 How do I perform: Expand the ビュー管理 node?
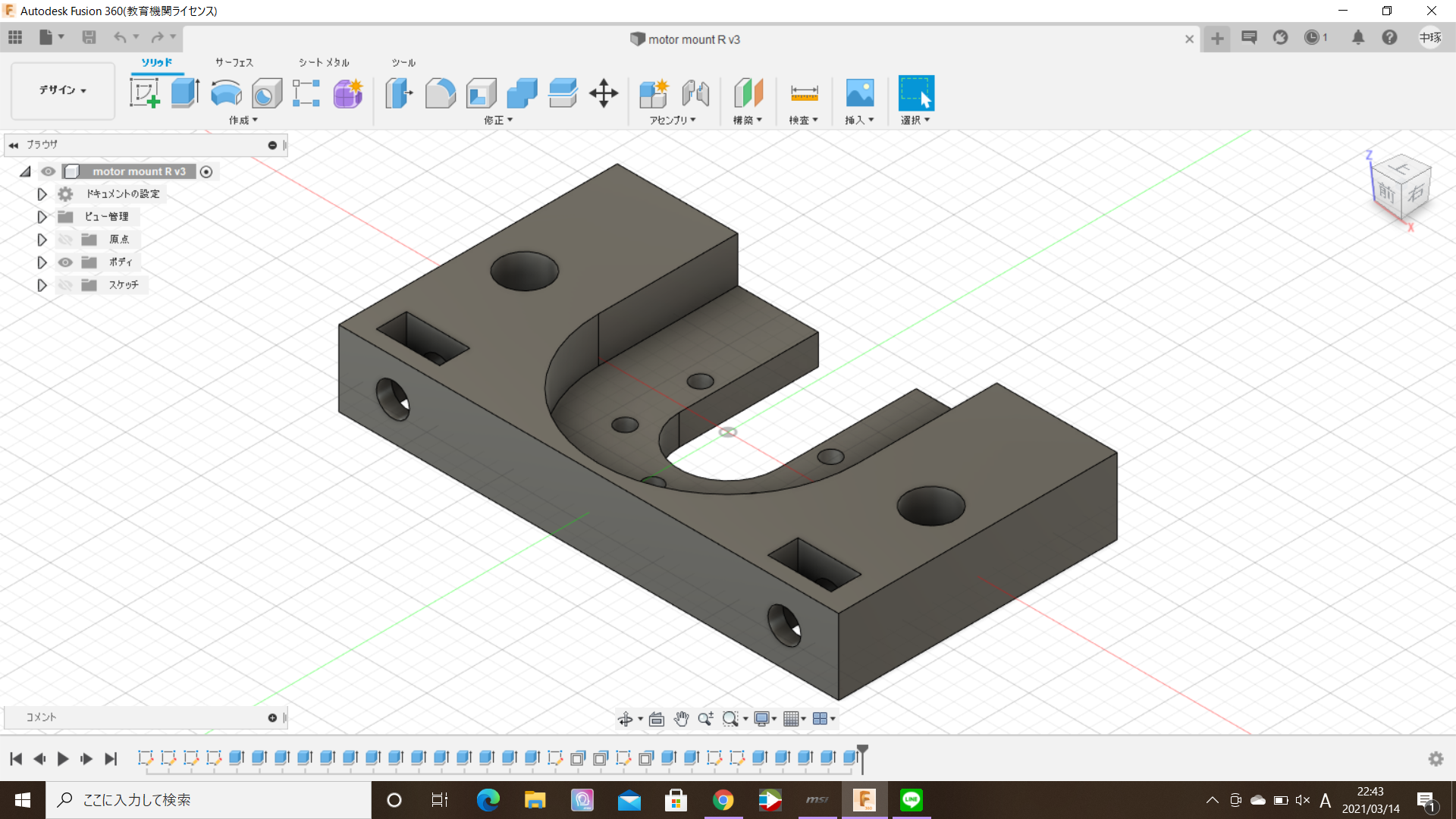point(42,217)
